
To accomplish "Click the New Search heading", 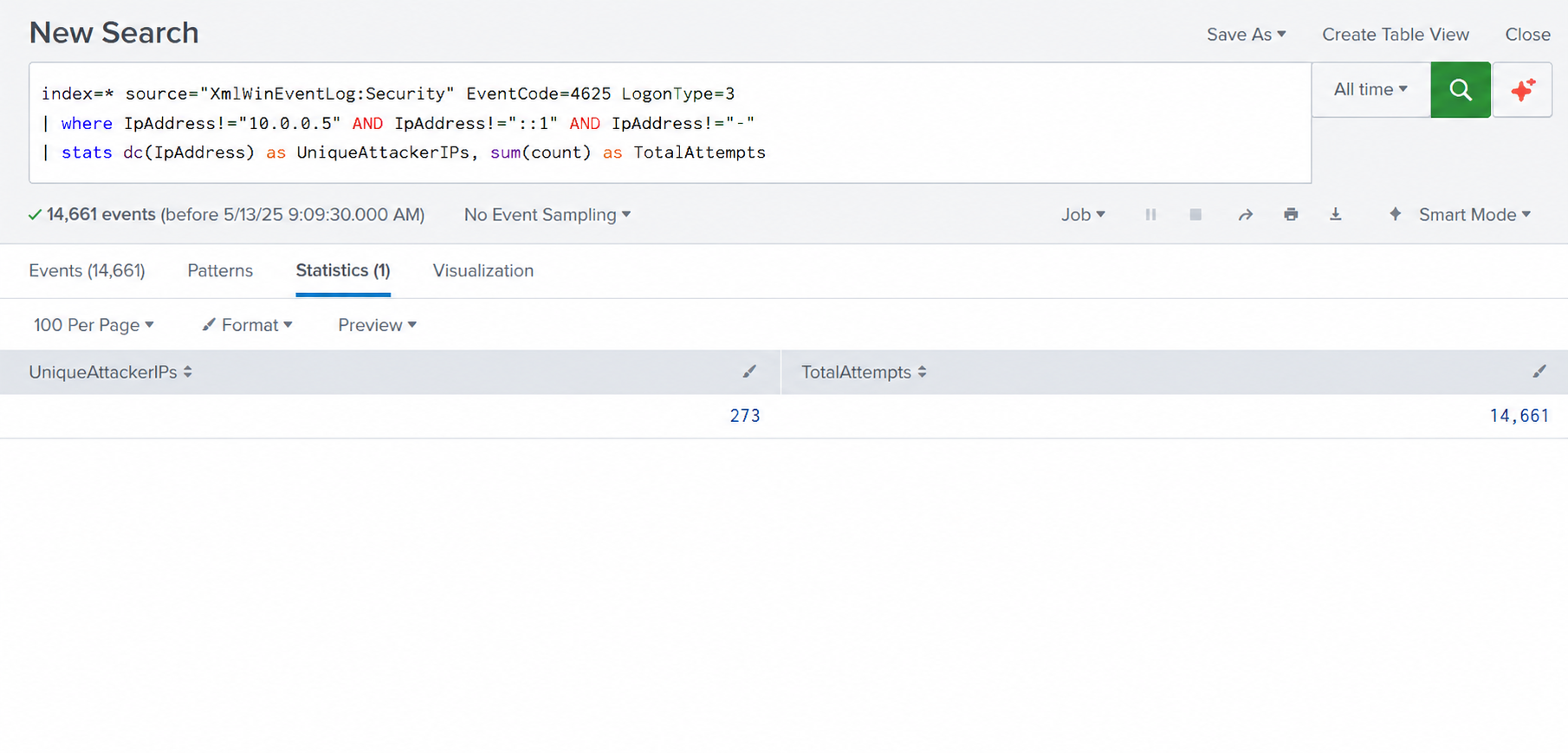I will [x=114, y=33].
